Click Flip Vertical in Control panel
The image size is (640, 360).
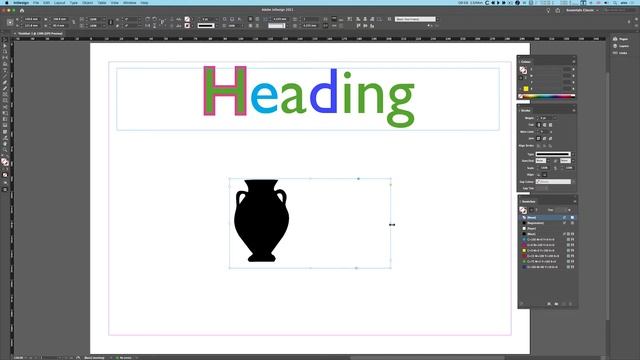(x=154, y=26)
